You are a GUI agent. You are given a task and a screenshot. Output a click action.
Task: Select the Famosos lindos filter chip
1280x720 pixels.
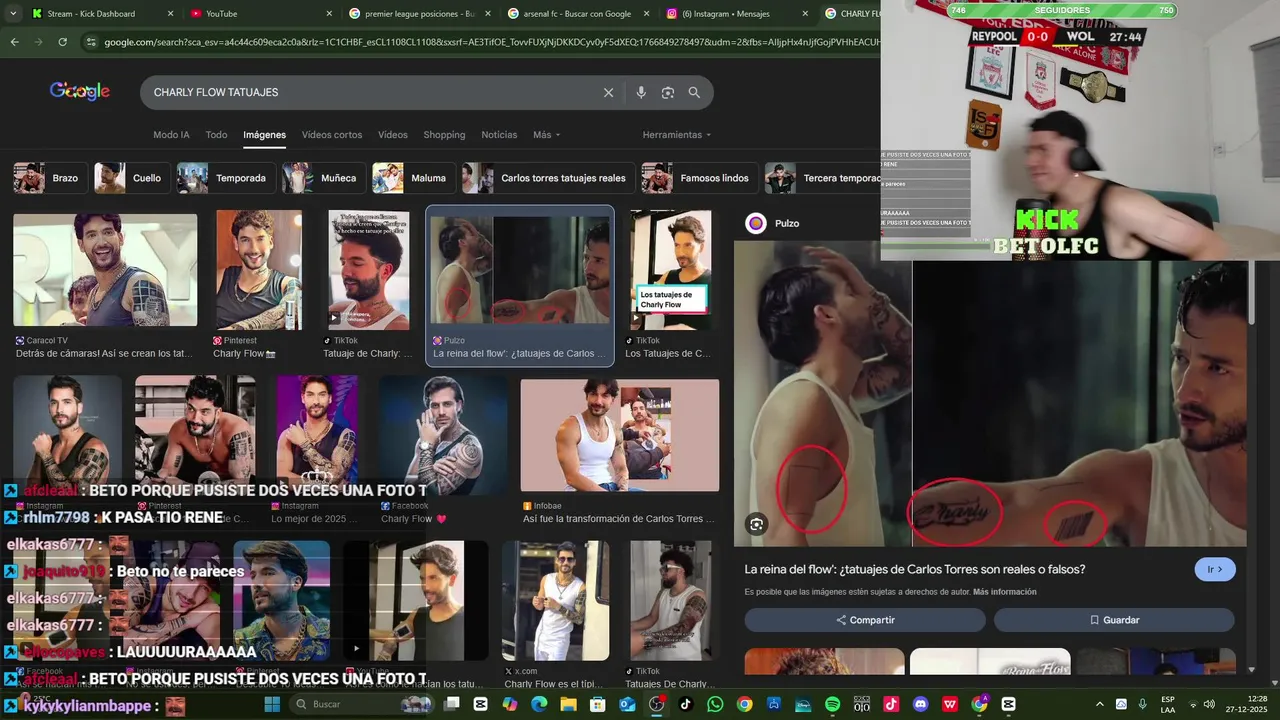[699, 178]
